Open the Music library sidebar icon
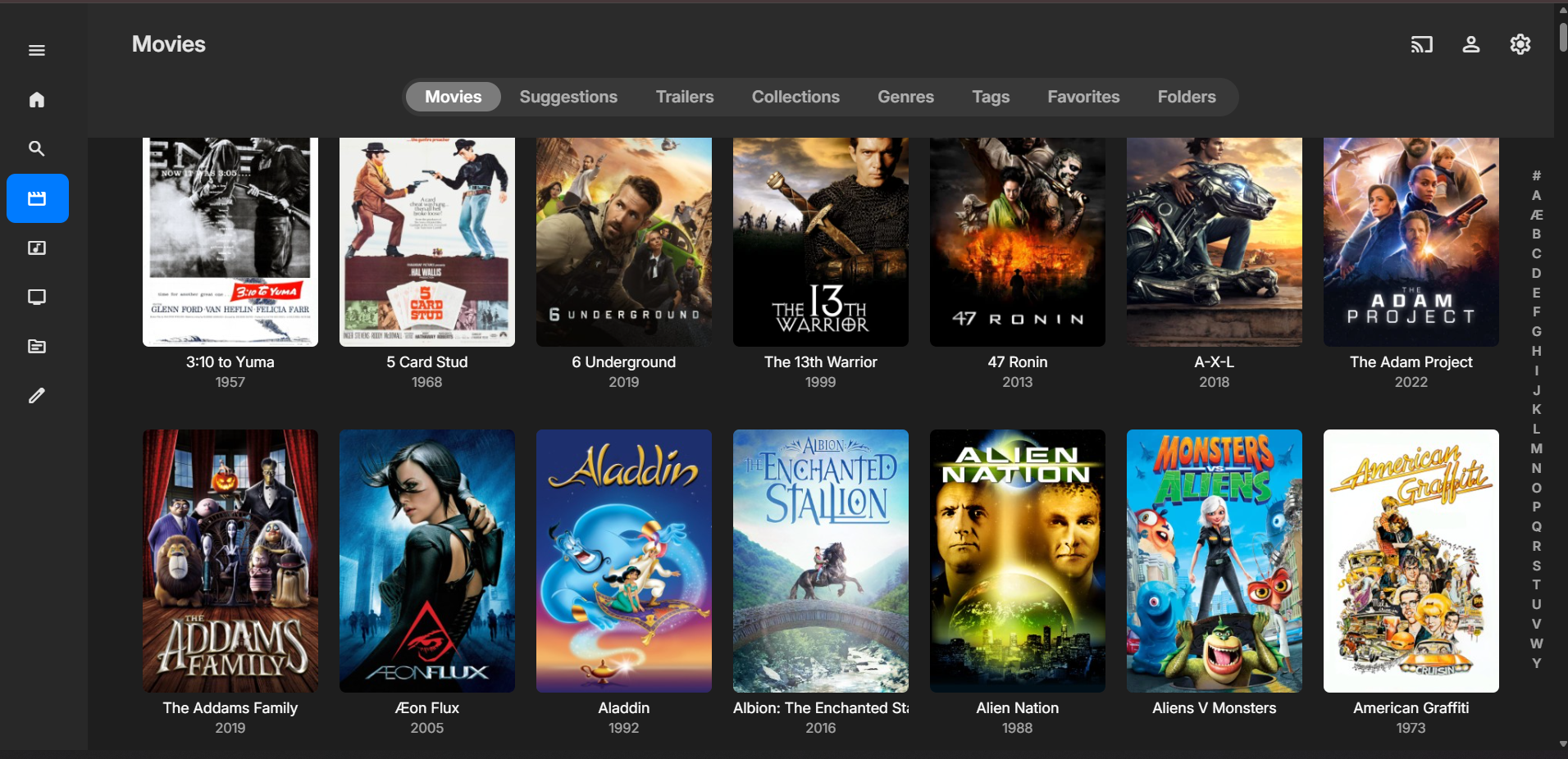The image size is (1568, 759). click(37, 248)
